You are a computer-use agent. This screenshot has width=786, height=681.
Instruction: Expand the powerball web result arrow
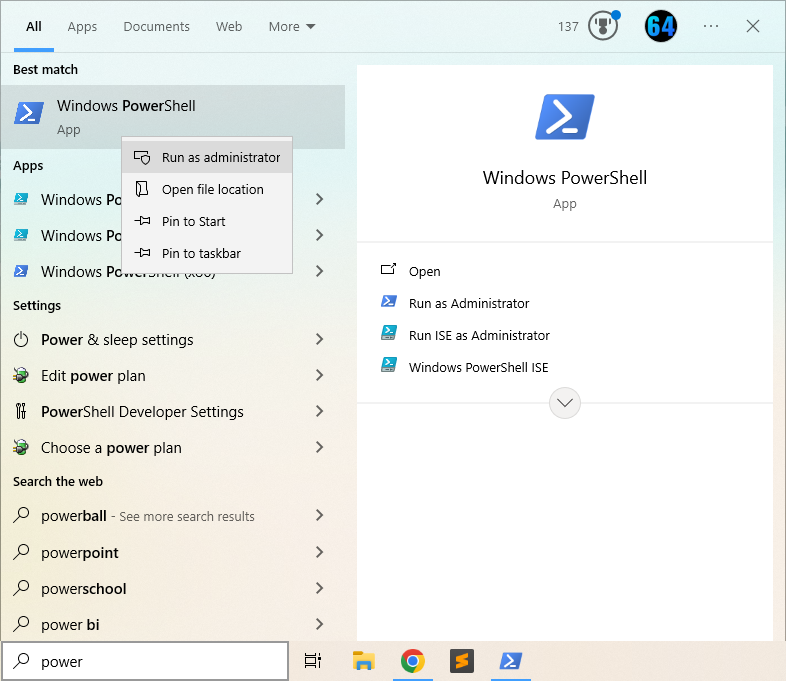pyautogui.click(x=319, y=515)
